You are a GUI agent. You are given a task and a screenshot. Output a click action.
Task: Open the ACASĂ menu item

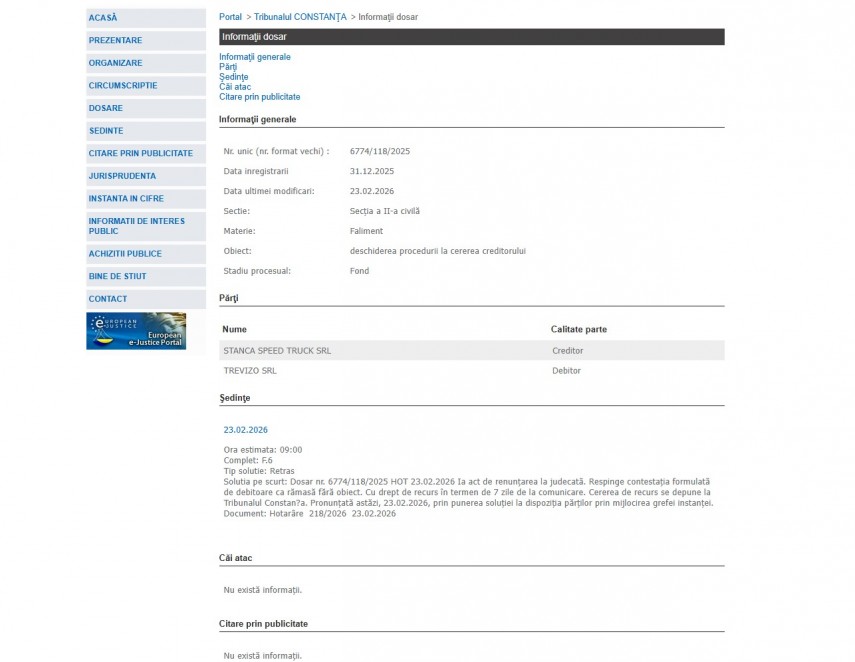click(x=103, y=18)
